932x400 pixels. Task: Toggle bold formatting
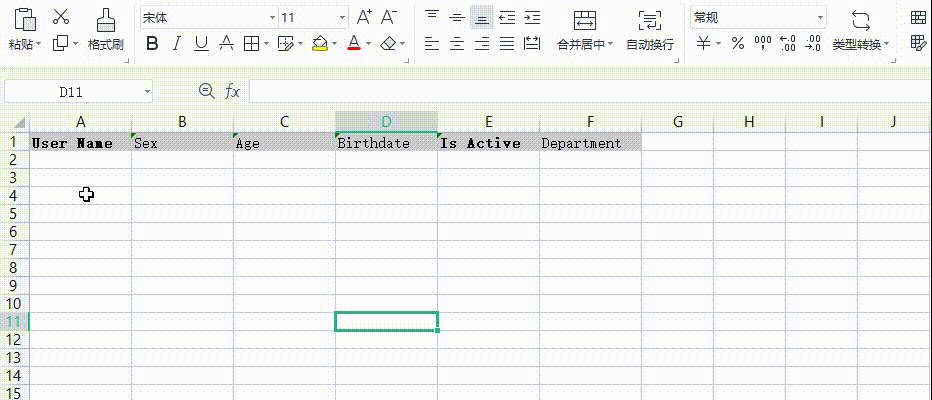point(152,43)
